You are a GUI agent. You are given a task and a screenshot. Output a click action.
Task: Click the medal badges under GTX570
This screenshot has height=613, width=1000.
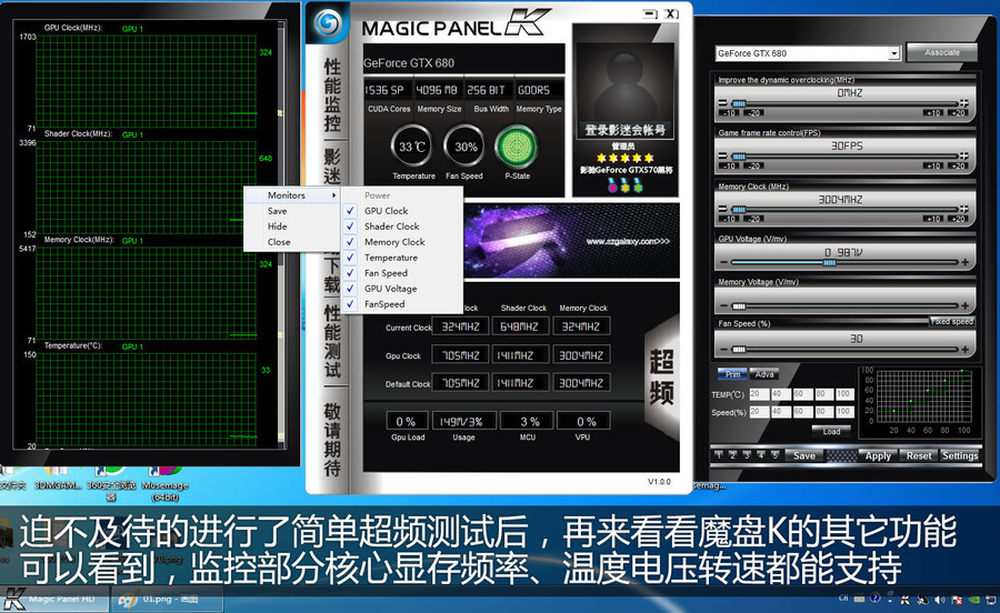pos(625,186)
